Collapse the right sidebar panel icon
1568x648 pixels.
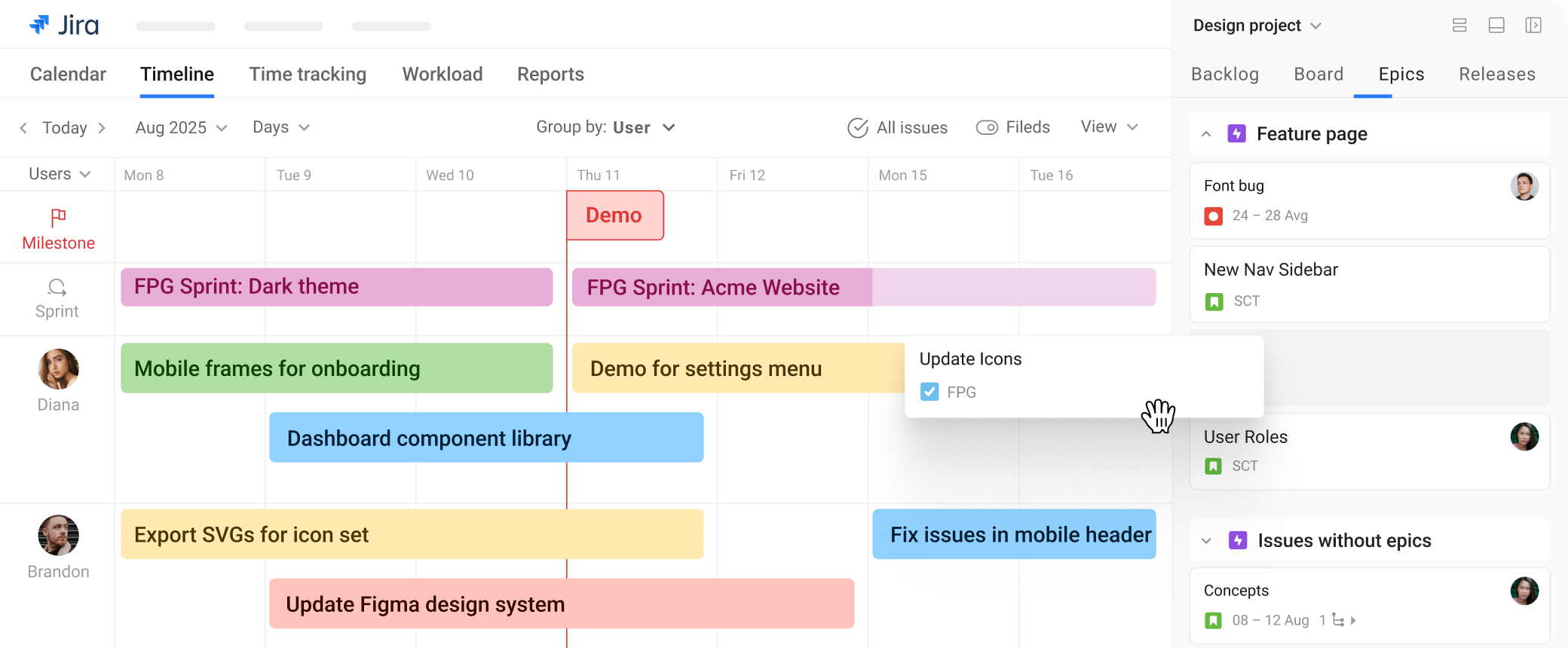coord(1533,26)
